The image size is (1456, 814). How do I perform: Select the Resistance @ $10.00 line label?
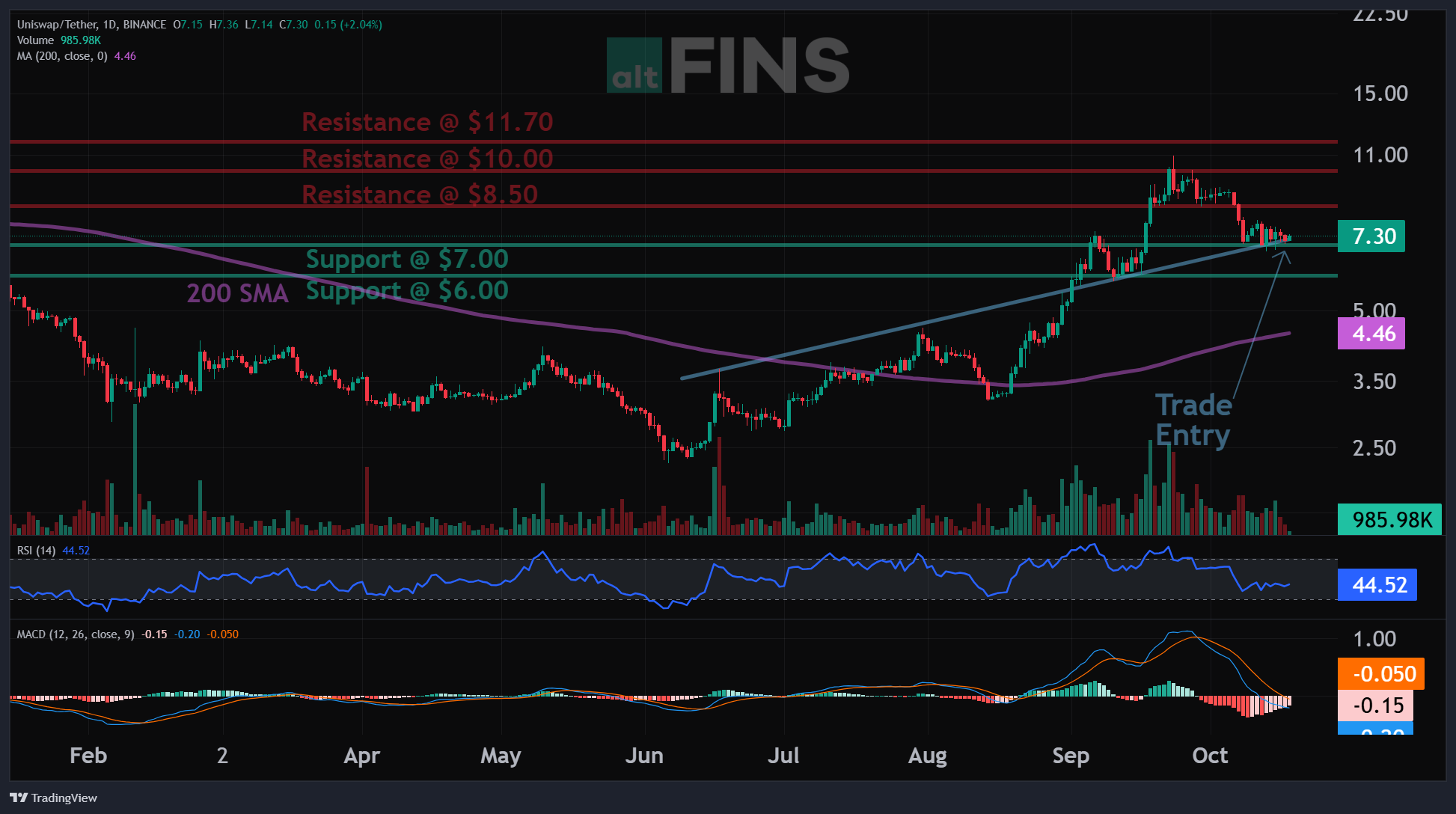tap(427, 159)
